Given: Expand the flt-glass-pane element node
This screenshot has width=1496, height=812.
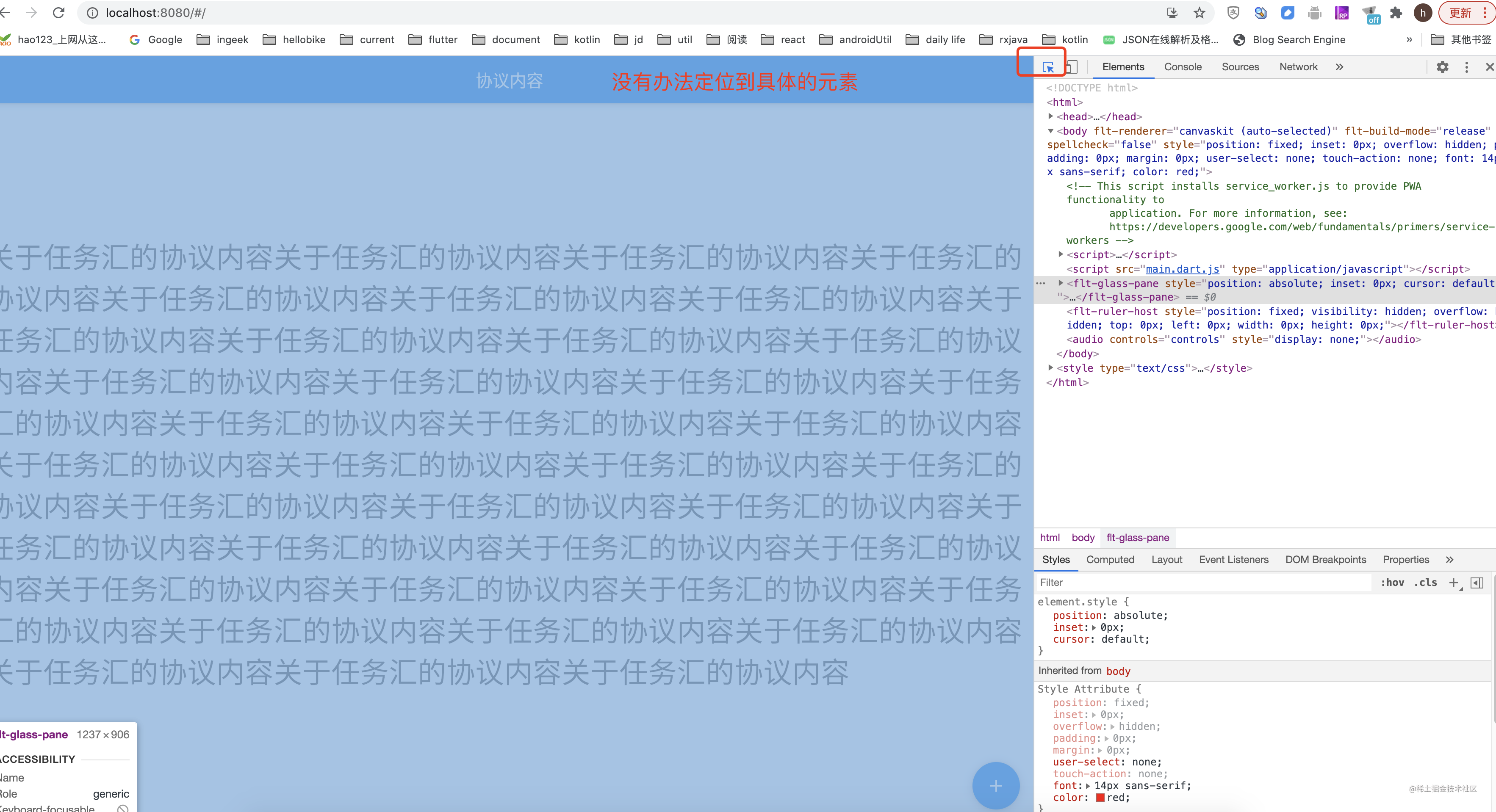Looking at the screenshot, I should [1061, 283].
